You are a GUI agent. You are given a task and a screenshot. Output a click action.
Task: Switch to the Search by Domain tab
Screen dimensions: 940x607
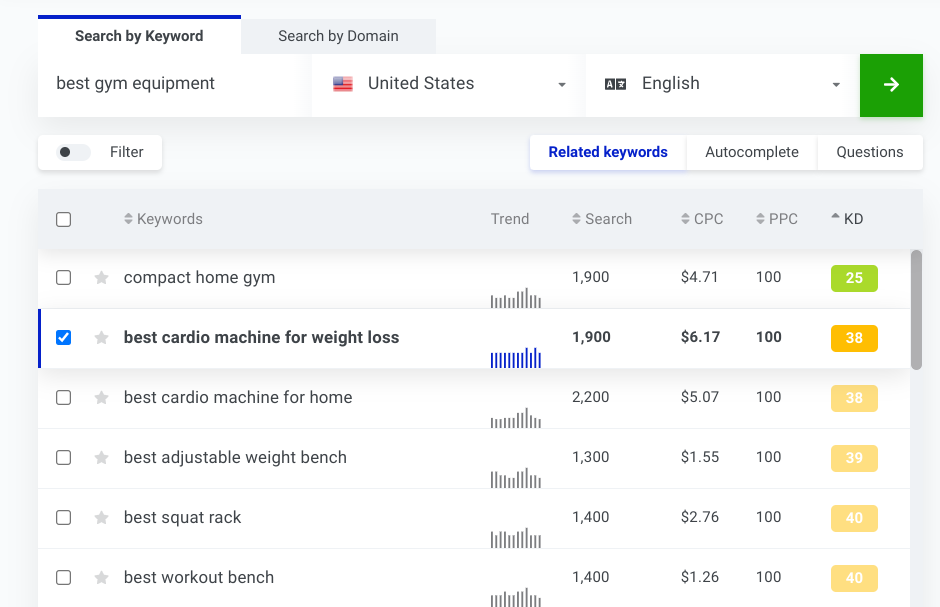coord(338,36)
